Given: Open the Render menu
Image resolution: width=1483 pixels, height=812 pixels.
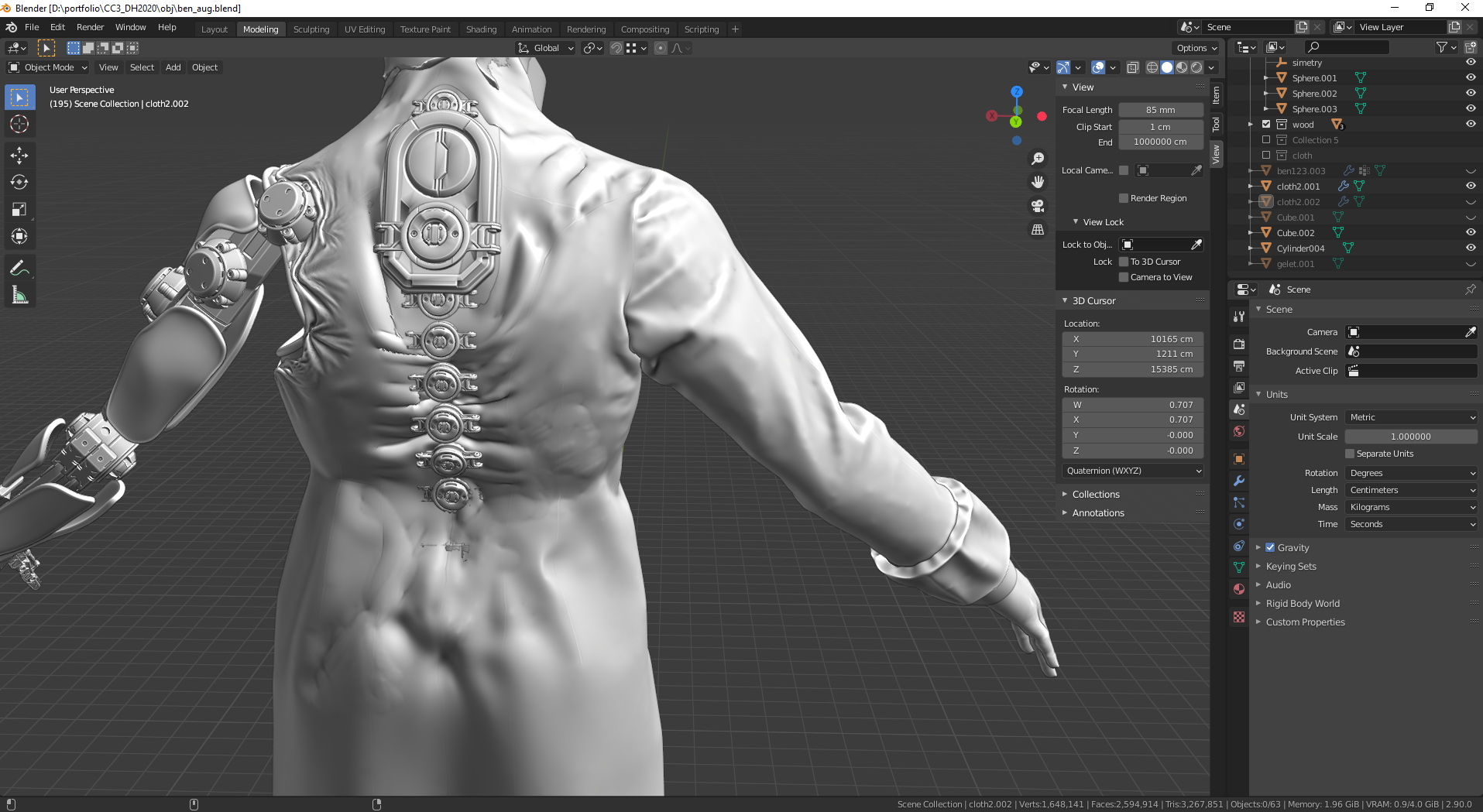Looking at the screenshot, I should click(90, 27).
